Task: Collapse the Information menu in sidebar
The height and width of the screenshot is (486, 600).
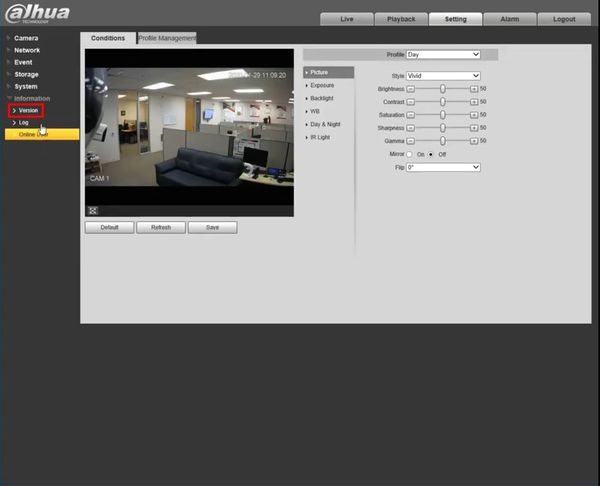Action: pyautogui.click(x=31, y=99)
